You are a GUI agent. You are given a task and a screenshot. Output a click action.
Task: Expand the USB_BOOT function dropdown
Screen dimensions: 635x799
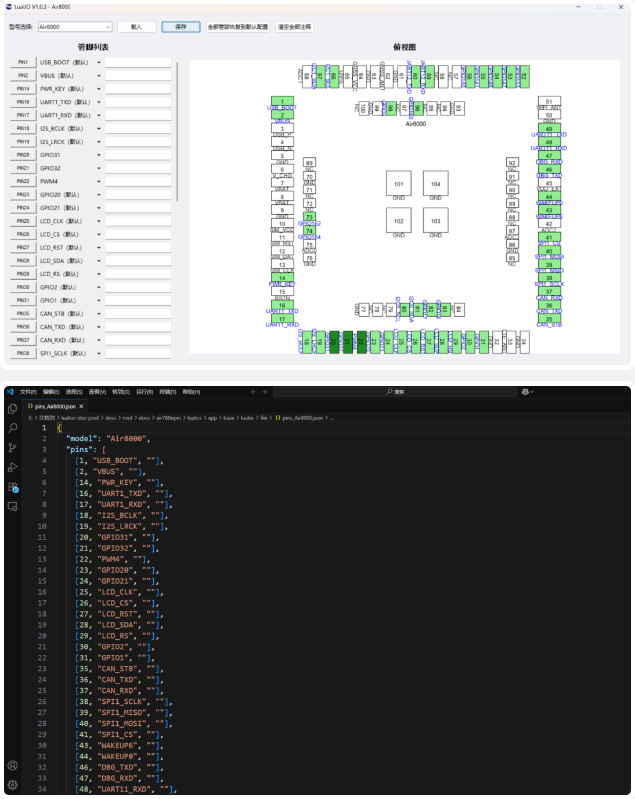(98, 62)
